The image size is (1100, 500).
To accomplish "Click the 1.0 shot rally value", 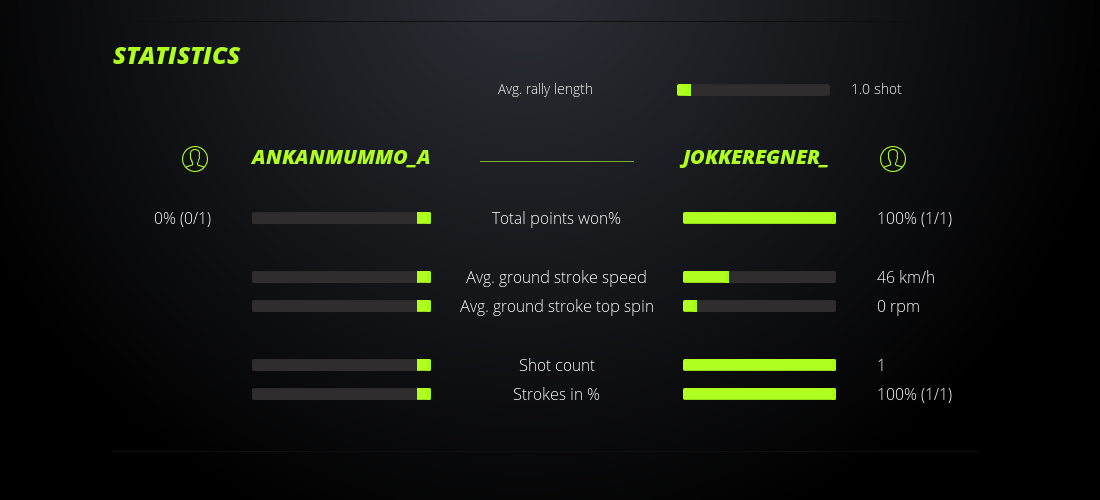I will [876, 89].
